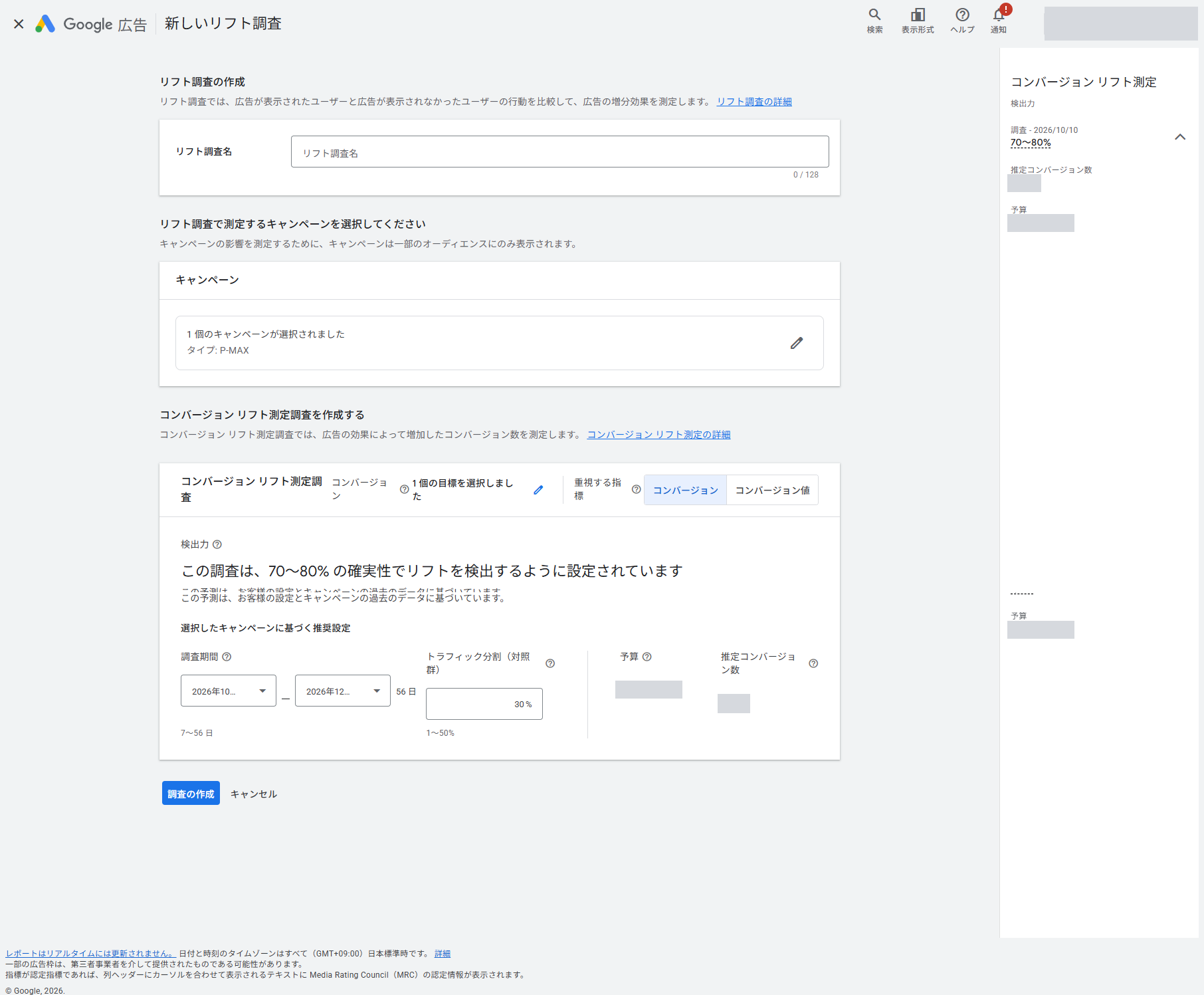Open the 表示形式 view icon

point(918,21)
